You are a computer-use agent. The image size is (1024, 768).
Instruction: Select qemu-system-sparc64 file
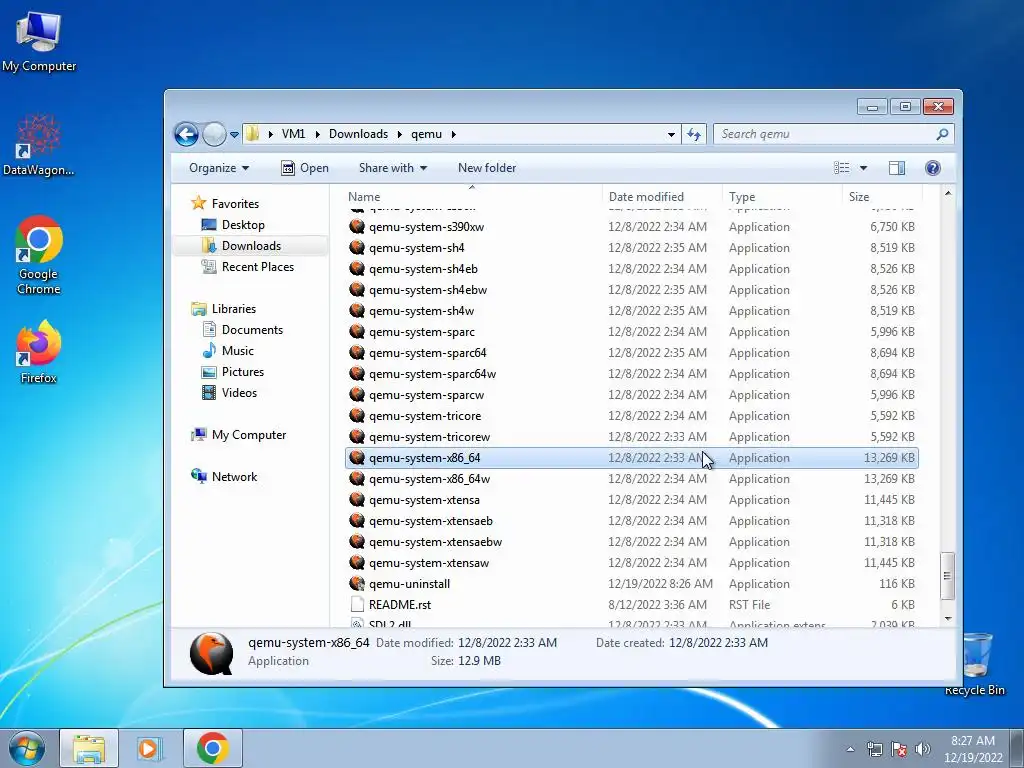click(x=632, y=353)
